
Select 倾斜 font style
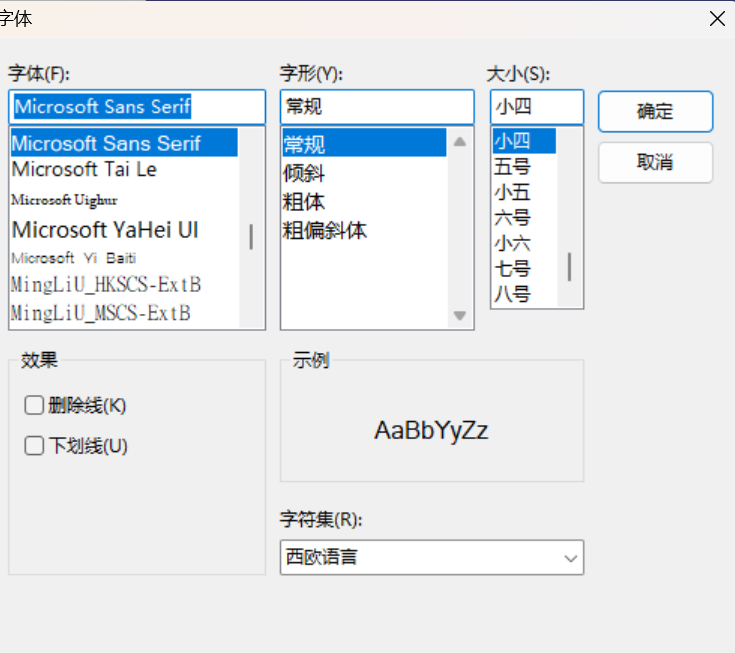[x=364, y=173]
